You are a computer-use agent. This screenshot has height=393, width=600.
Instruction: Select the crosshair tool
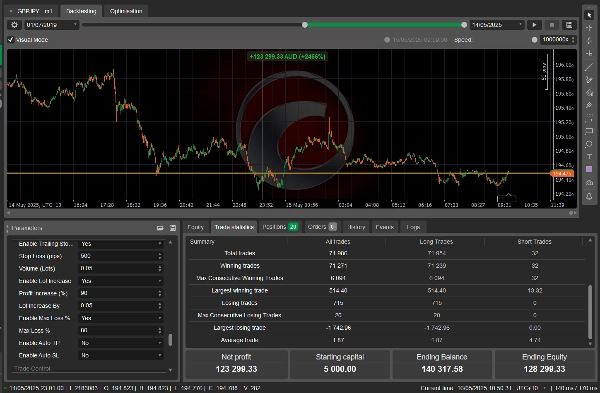tap(589, 28)
